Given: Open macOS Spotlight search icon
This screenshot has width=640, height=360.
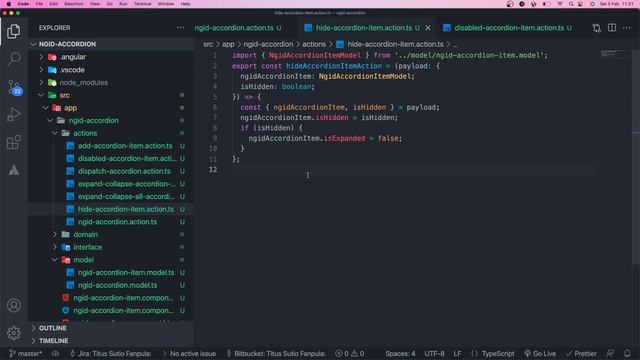Looking at the screenshot, I should 571,4.
